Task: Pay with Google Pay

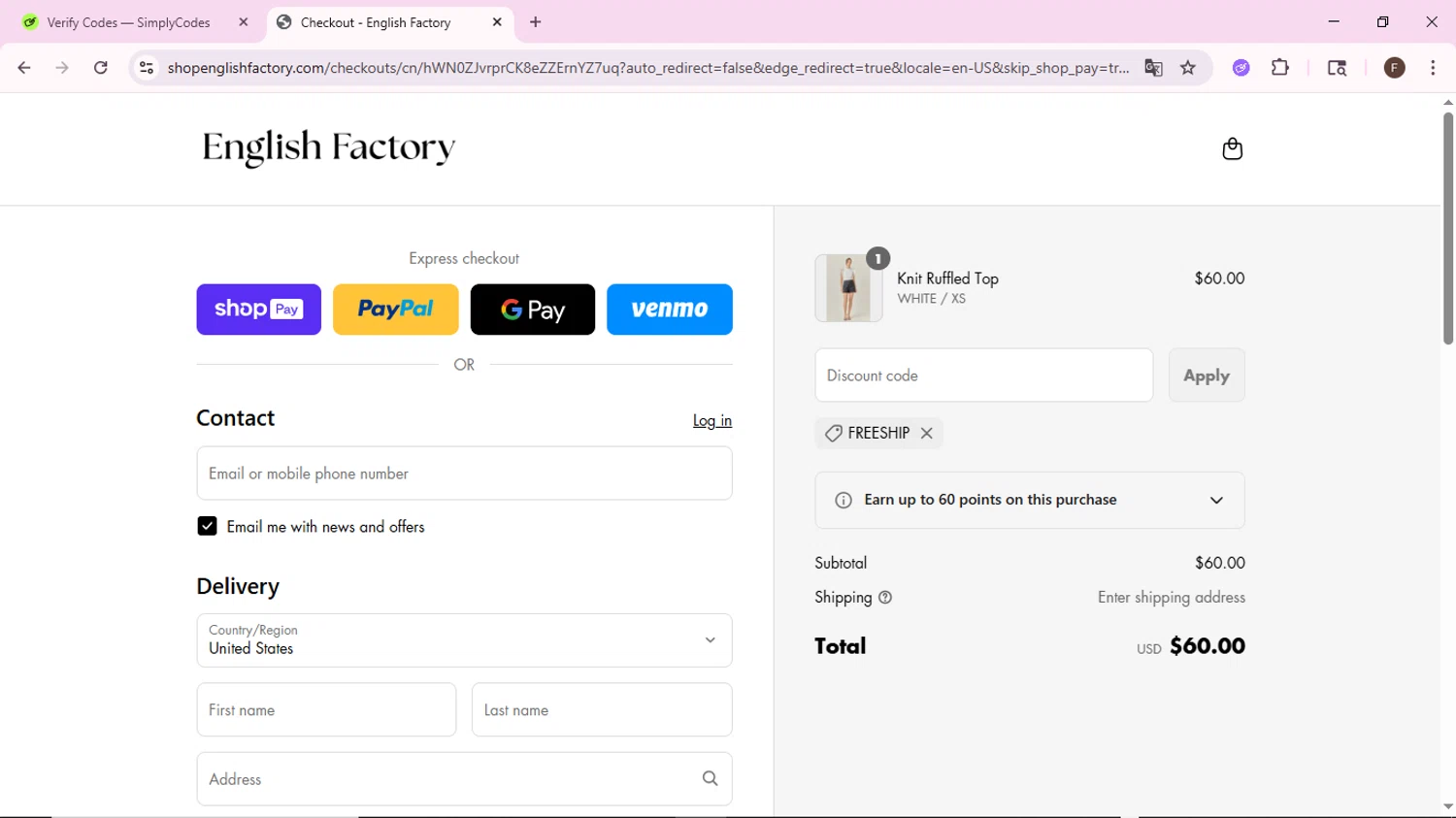Action: click(x=533, y=310)
